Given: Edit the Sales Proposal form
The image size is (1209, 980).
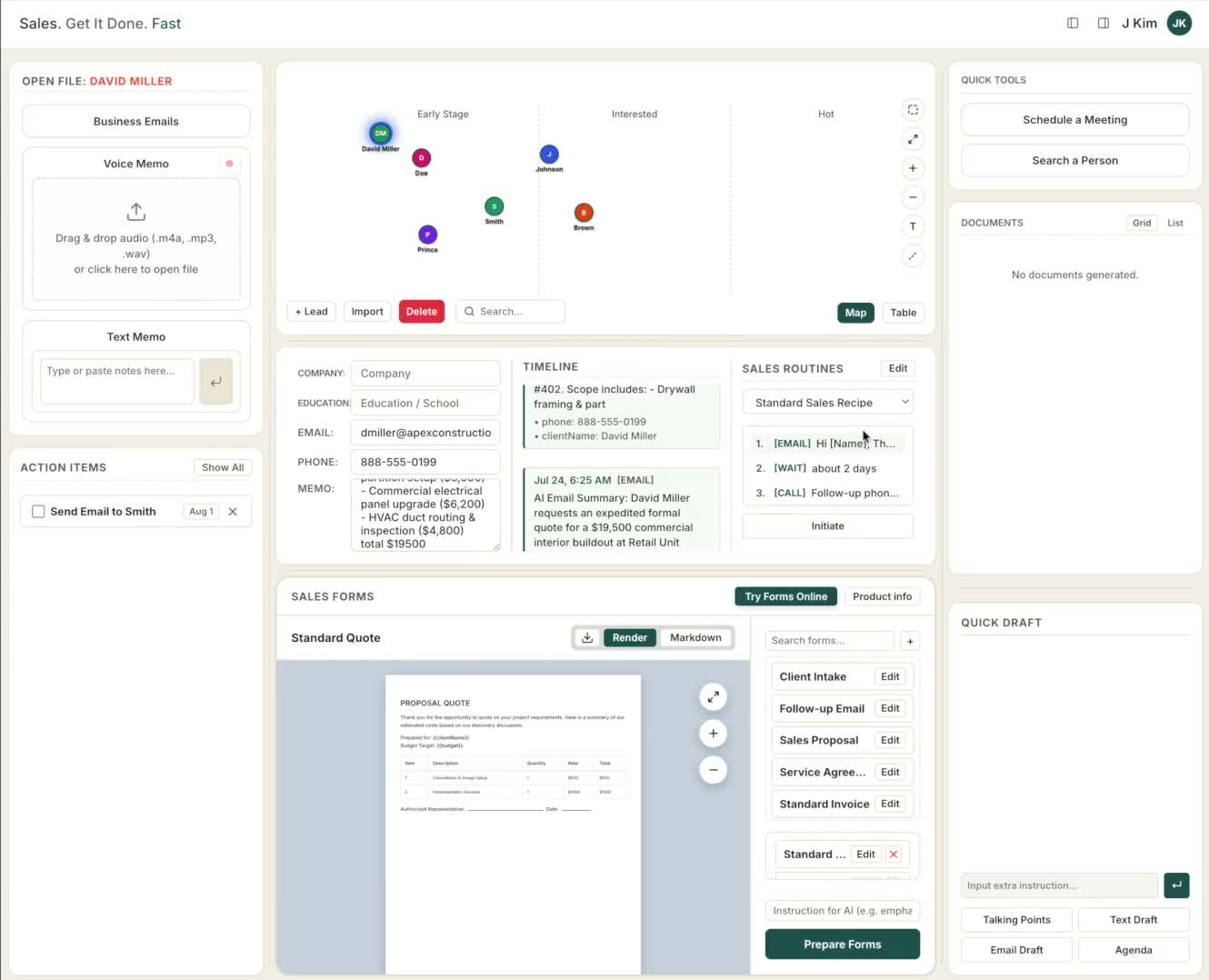Looking at the screenshot, I should click(890, 740).
